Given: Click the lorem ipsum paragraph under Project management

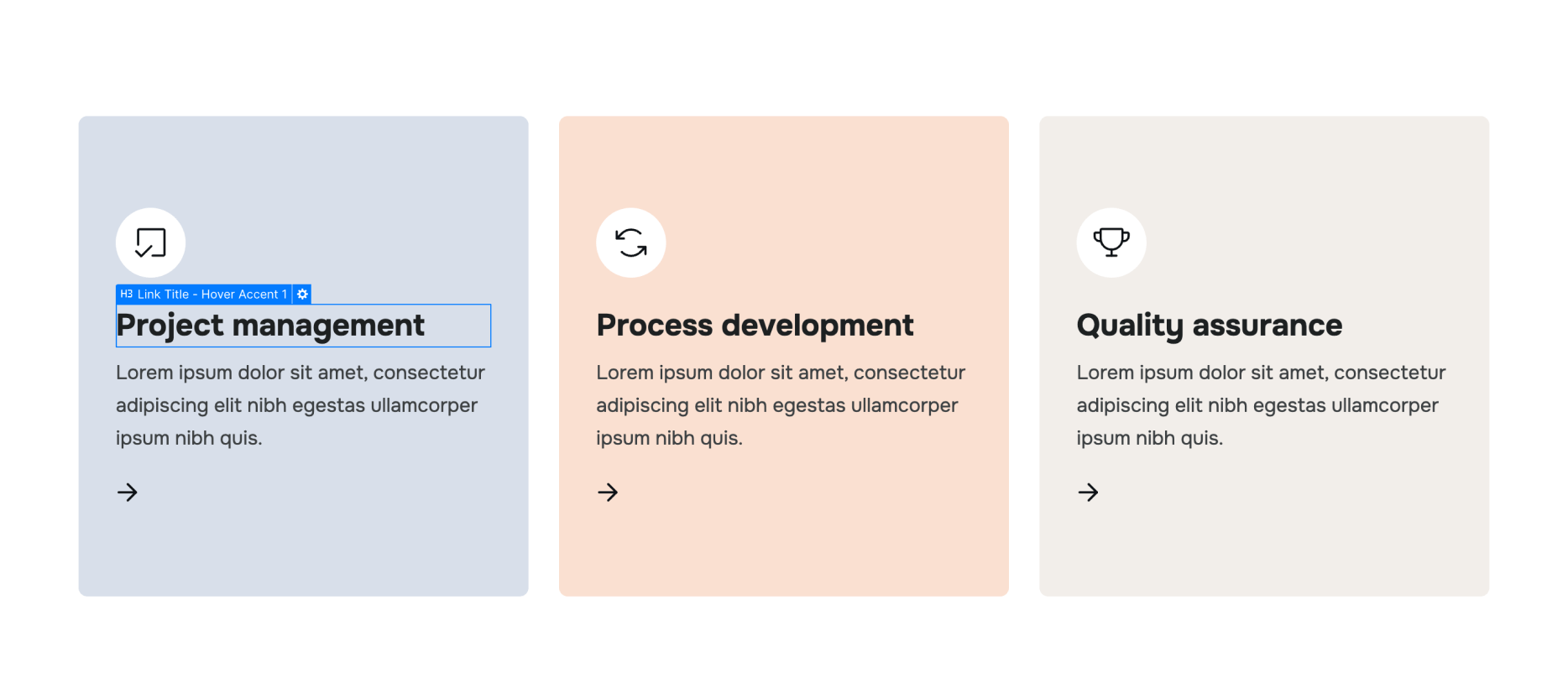Looking at the screenshot, I should pos(300,404).
